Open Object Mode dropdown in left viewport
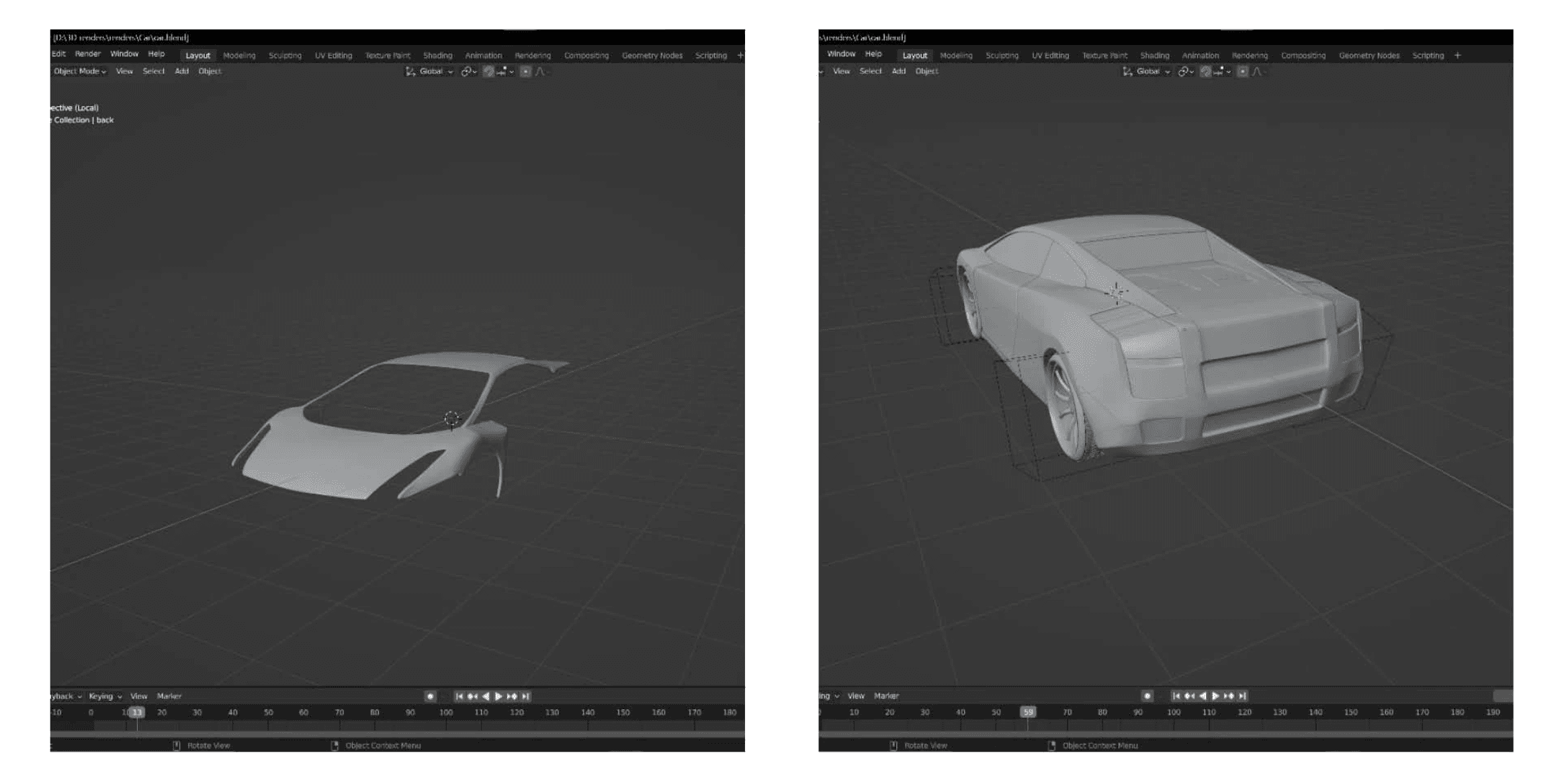The image size is (1562, 784). (79, 71)
